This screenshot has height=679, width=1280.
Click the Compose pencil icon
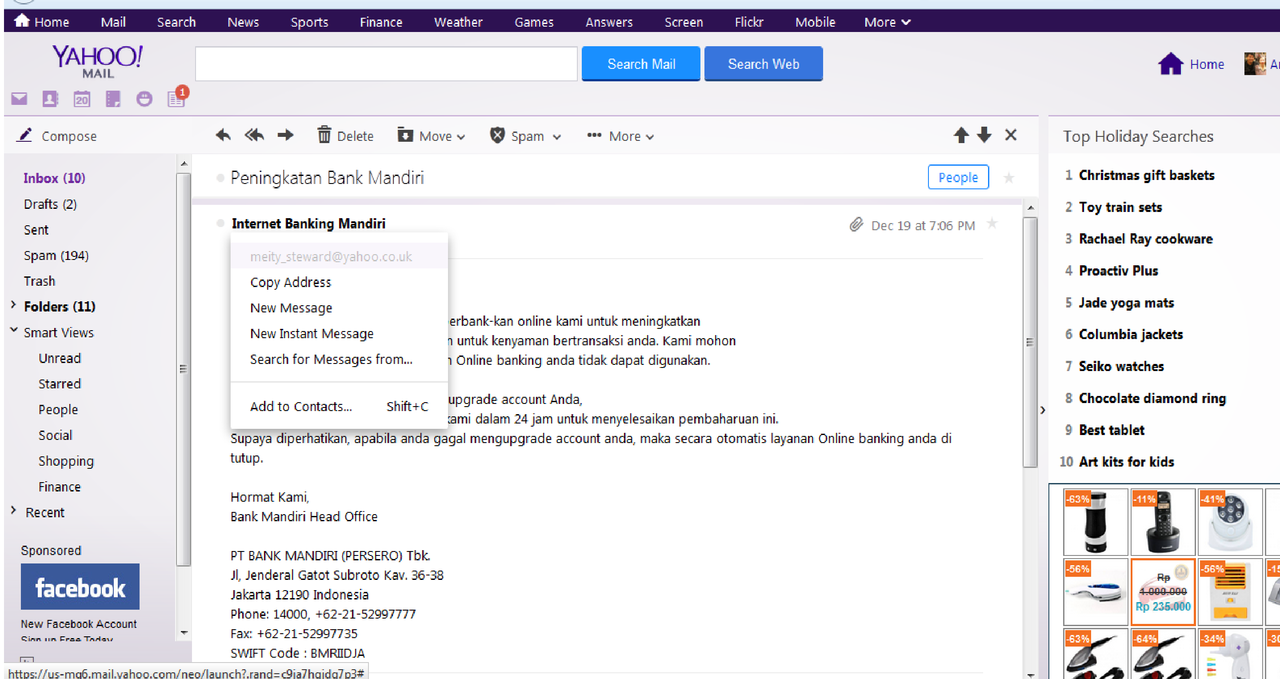pyautogui.click(x=25, y=135)
